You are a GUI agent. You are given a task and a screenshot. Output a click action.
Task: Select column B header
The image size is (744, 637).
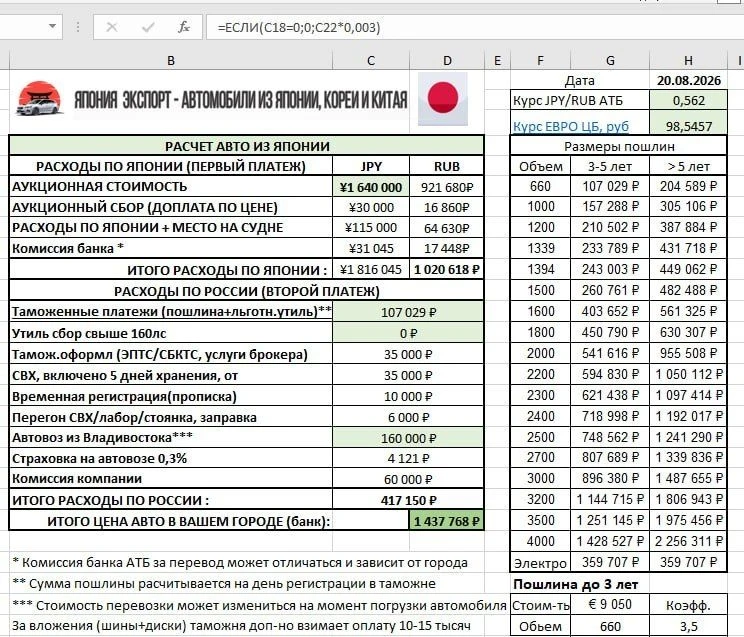pos(171,61)
